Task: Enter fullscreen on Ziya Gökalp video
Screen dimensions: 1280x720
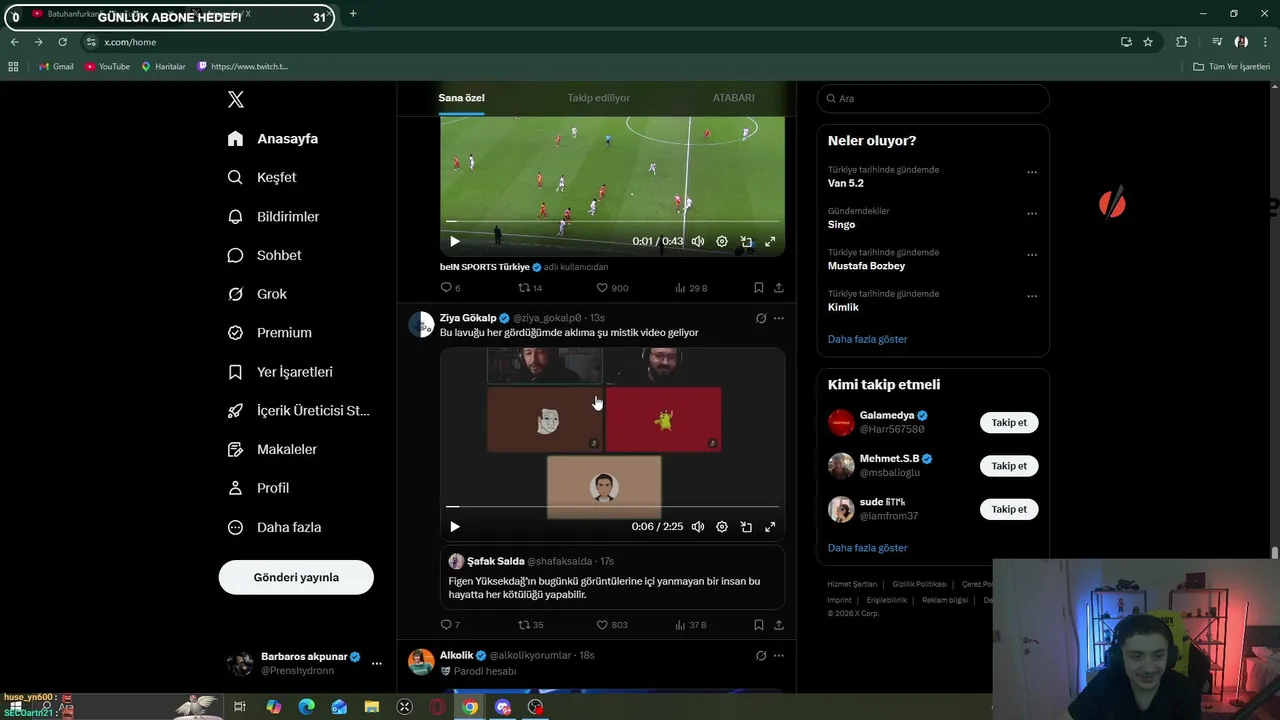Action: click(x=770, y=527)
